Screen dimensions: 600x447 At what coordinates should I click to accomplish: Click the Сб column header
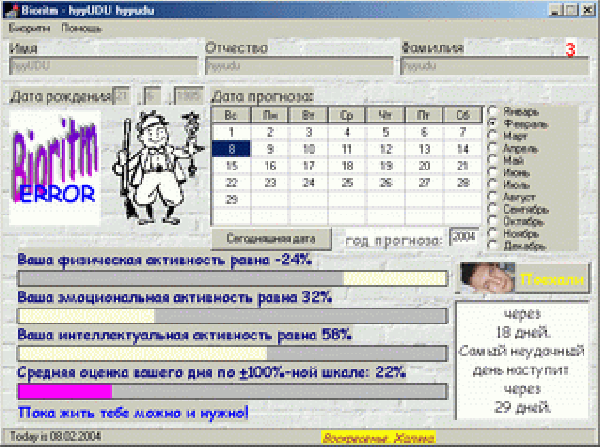463,115
